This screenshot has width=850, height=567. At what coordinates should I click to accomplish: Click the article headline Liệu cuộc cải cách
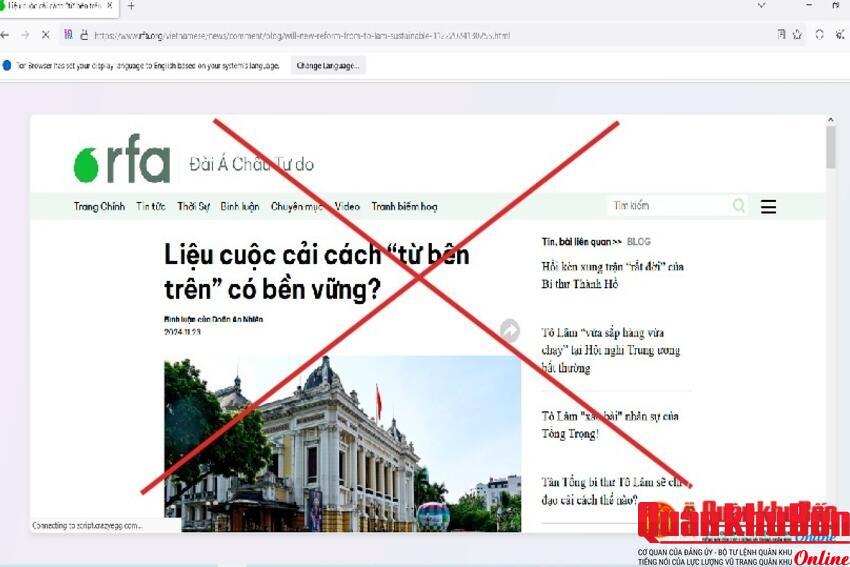pyautogui.click(x=317, y=272)
